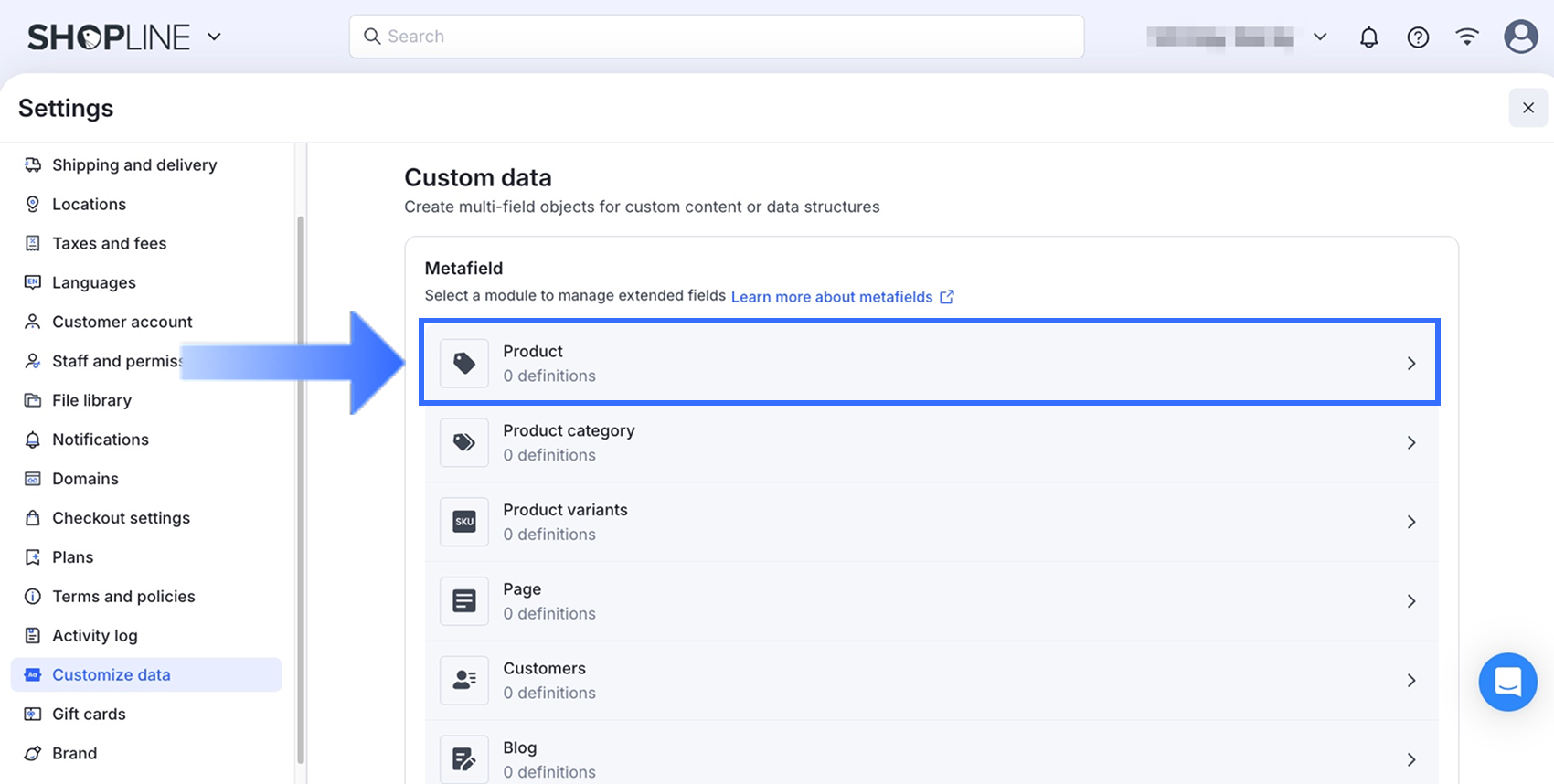Screen dimensions: 1554x784
Task: Open the help question mark icon
Action: coord(1418,37)
